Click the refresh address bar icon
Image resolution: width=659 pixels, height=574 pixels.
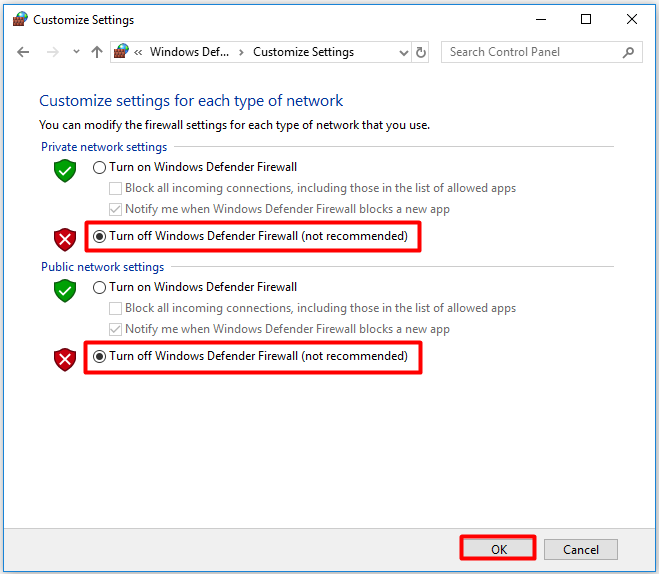(x=421, y=52)
